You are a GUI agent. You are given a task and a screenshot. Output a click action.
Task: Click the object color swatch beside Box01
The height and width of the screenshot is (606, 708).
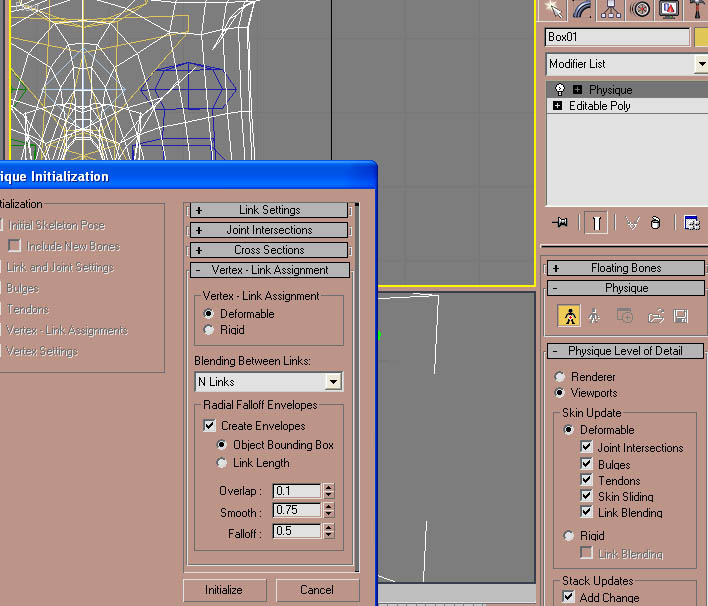701,37
